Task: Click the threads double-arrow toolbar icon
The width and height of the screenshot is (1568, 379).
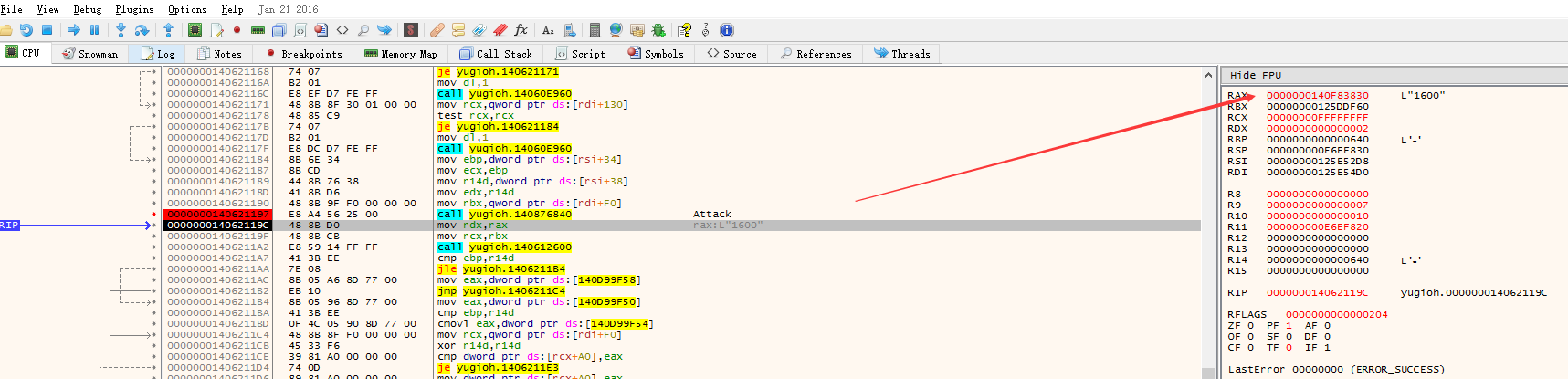Action: click(384, 30)
